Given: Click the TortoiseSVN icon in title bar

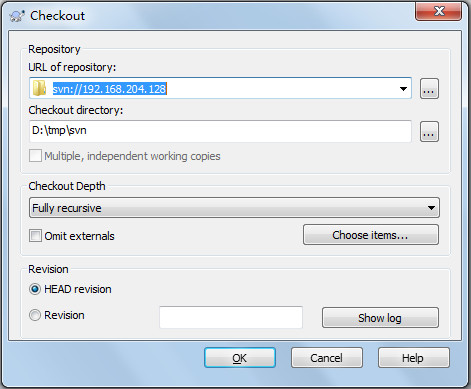Looking at the screenshot, I should (17, 16).
